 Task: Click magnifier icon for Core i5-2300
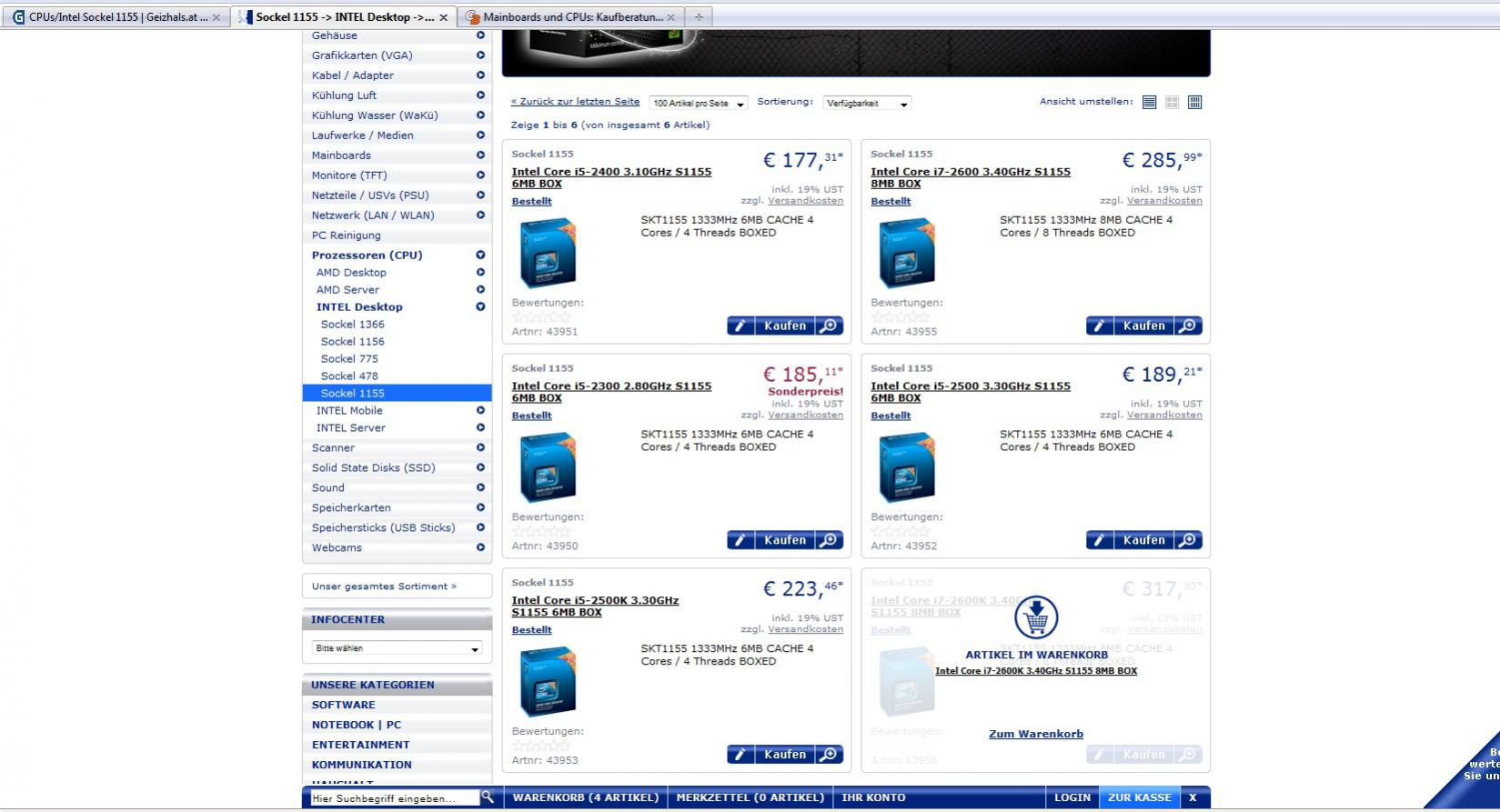tap(829, 540)
